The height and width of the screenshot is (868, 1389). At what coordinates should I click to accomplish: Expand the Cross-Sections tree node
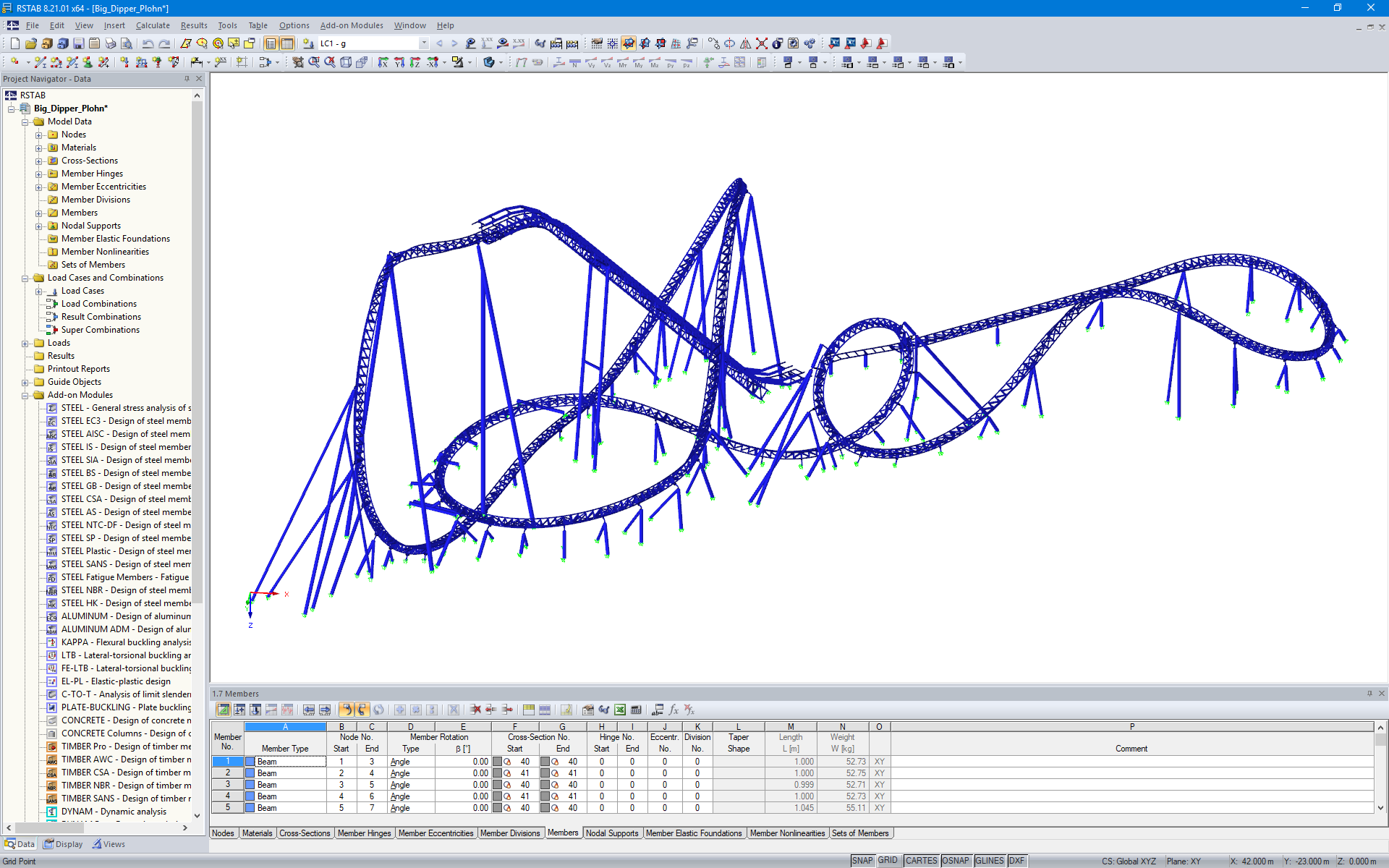pyautogui.click(x=39, y=161)
